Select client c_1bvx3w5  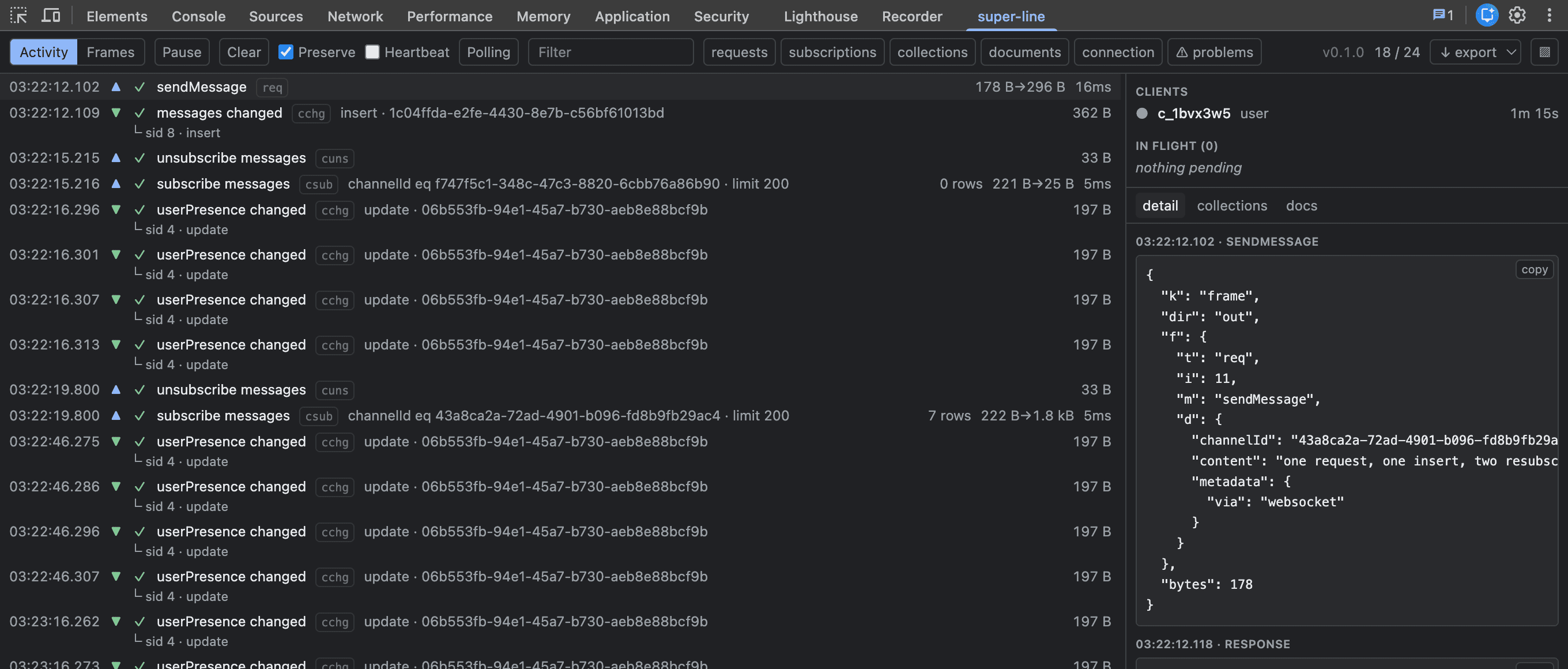[x=1347, y=114]
